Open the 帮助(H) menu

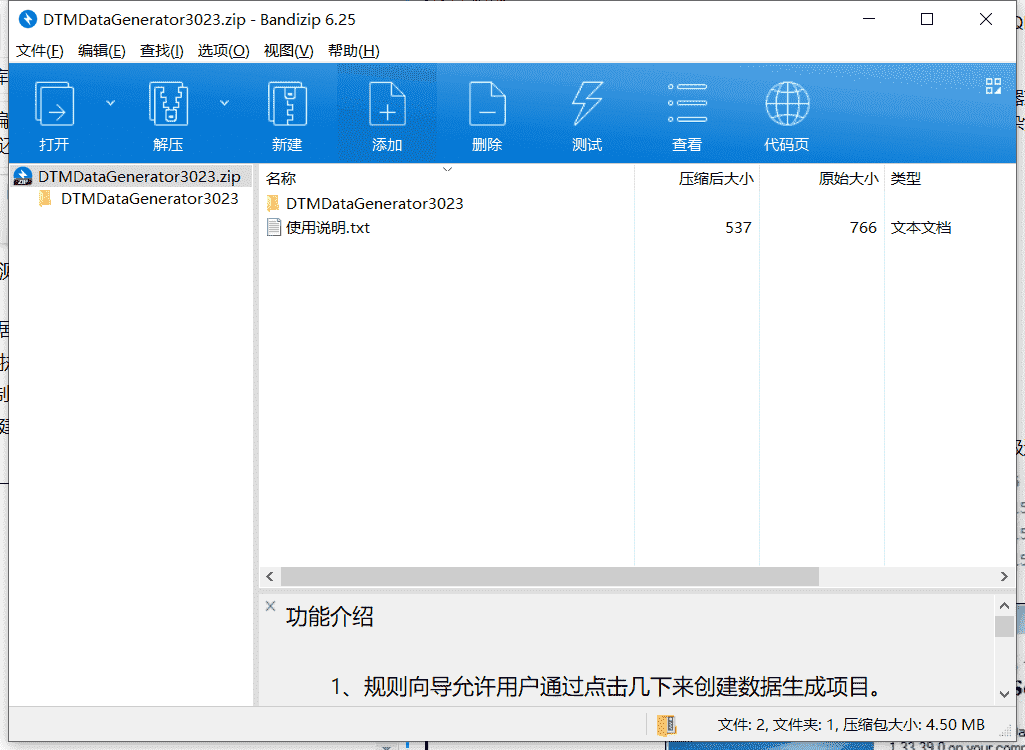[x=354, y=51]
